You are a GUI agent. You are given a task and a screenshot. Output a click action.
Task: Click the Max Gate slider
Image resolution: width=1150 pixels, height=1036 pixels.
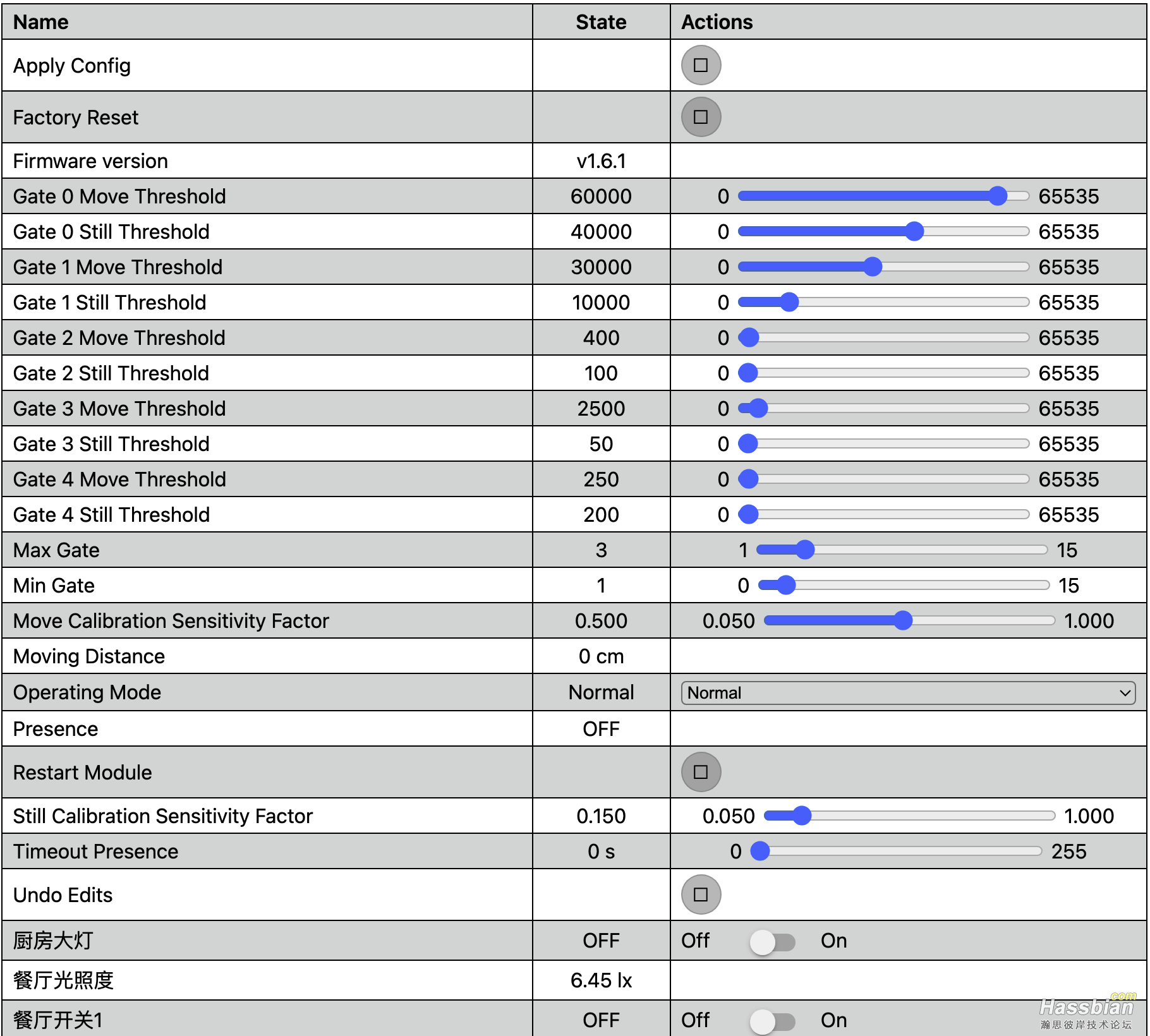click(902, 550)
